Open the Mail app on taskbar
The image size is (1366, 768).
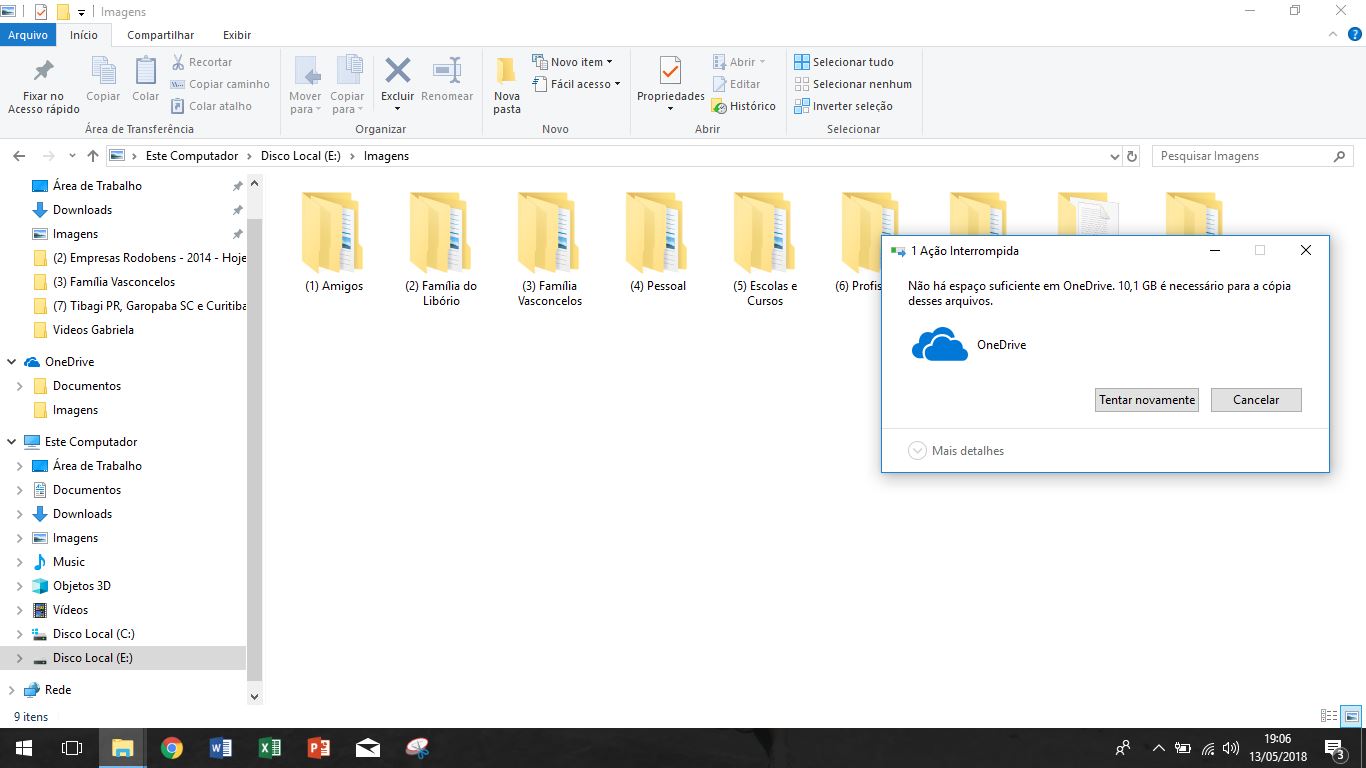pos(368,748)
